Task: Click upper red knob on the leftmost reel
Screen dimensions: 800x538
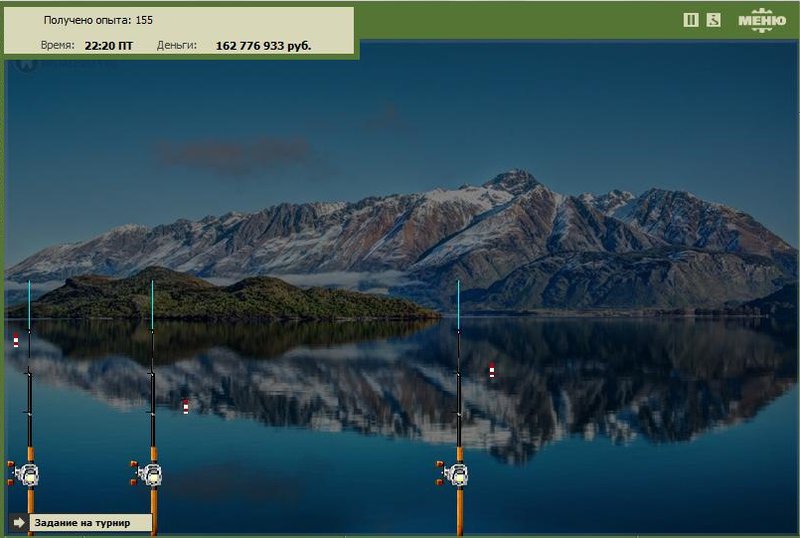Action: pos(11,464)
